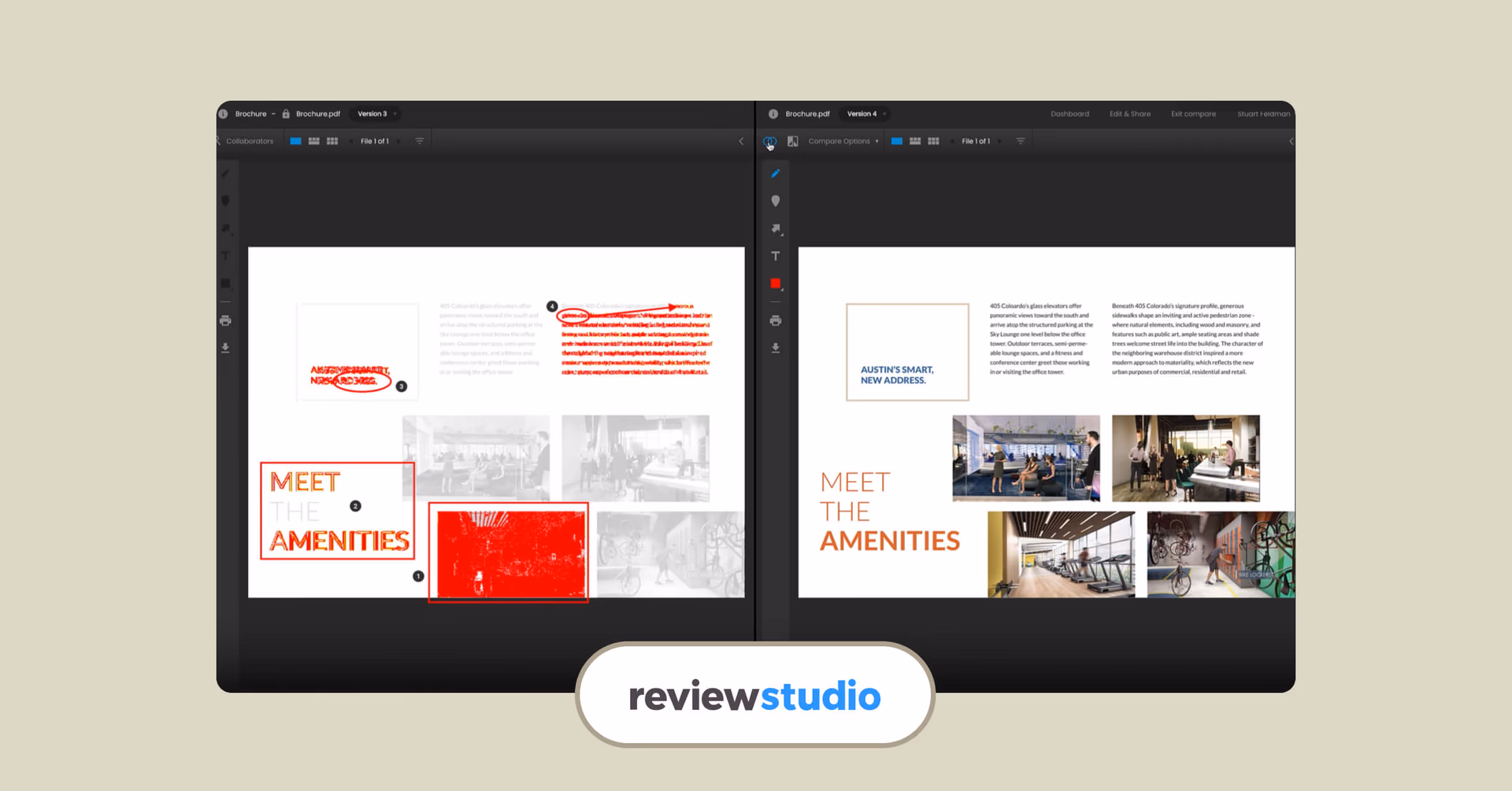This screenshot has width=1512, height=791.
Task: Click the print icon in right pane
Action: [x=776, y=321]
